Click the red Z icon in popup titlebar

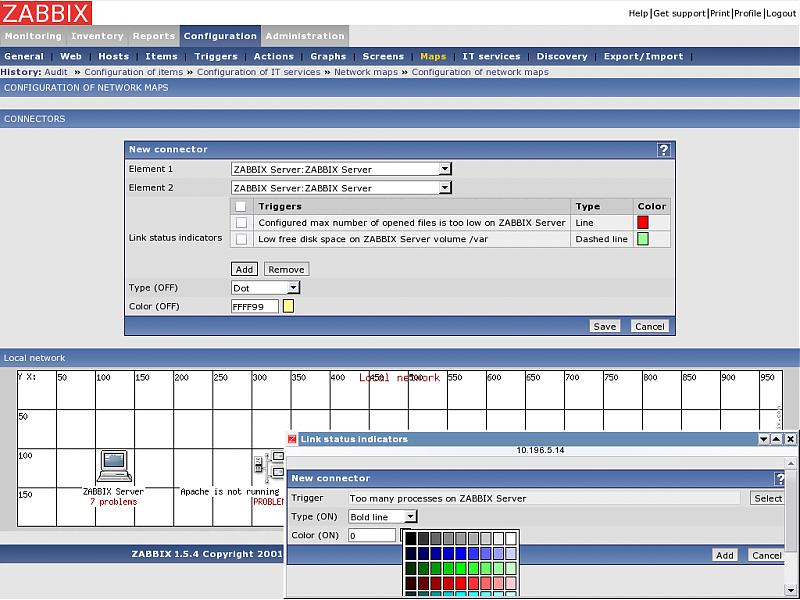tap(292, 439)
